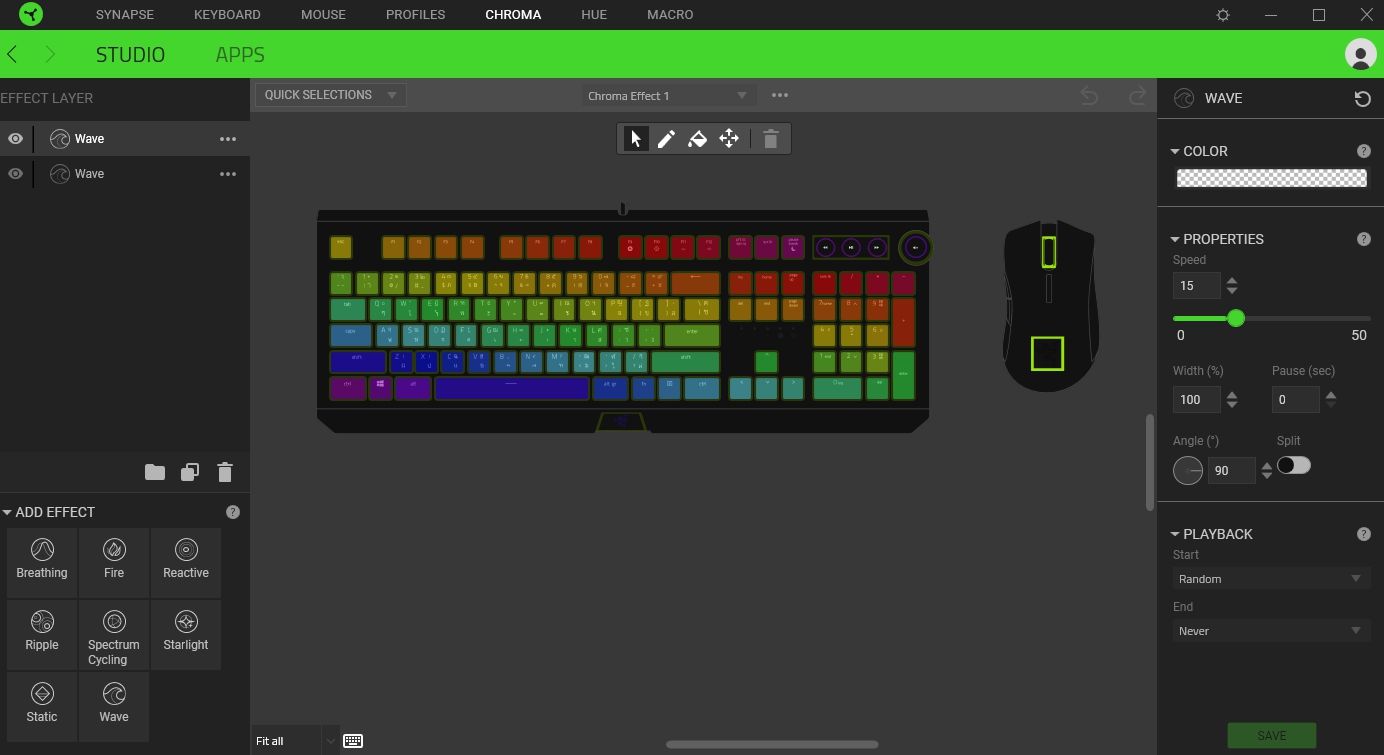
Task: Add a Wave effect from effect list
Action: click(114, 706)
